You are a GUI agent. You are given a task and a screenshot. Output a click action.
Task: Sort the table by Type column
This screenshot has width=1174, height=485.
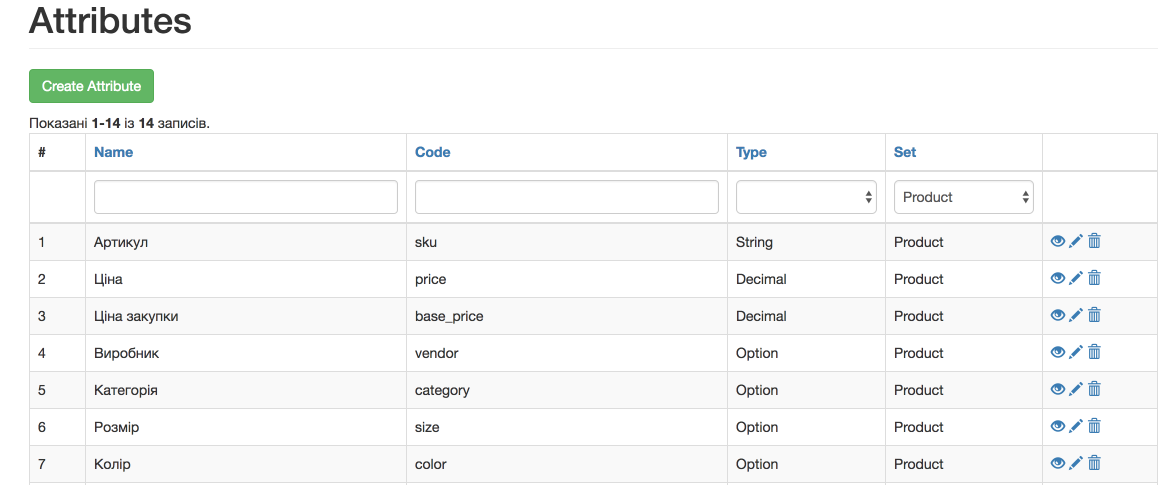tap(751, 152)
